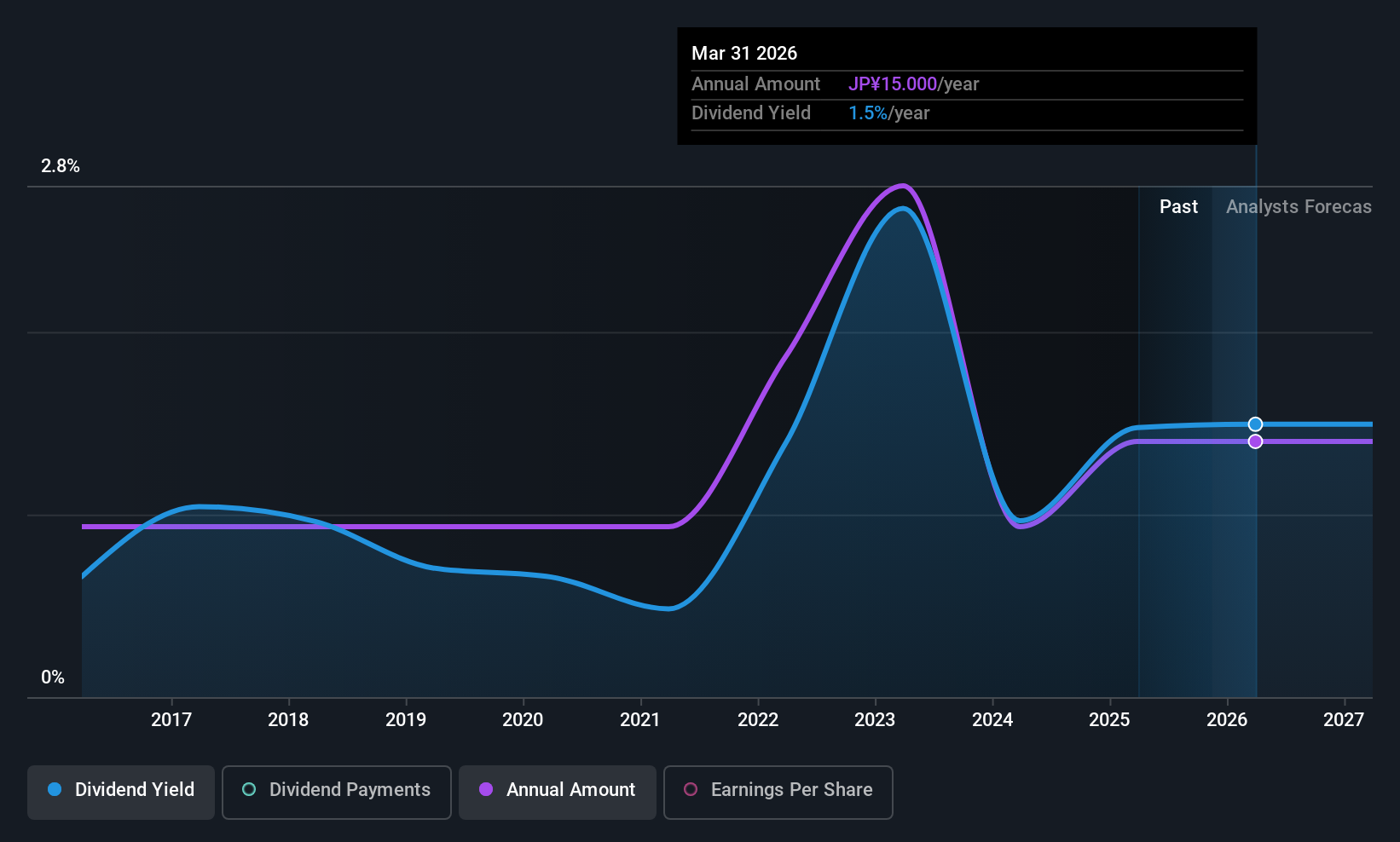Click the pink Earnings Per Share circle icon
The height and width of the screenshot is (842, 1400).
(691, 789)
